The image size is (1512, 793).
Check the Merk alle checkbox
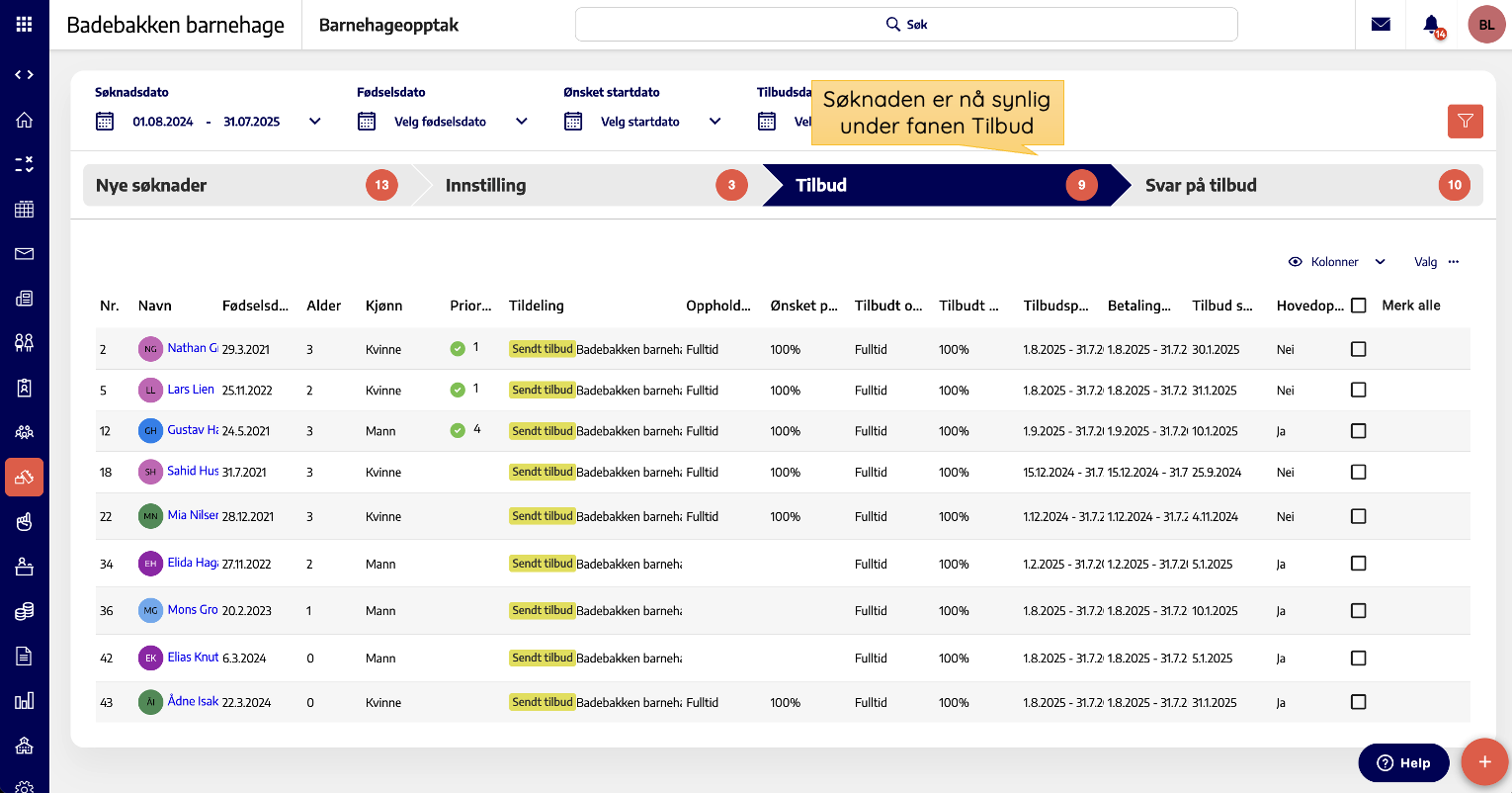point(1359,306)
